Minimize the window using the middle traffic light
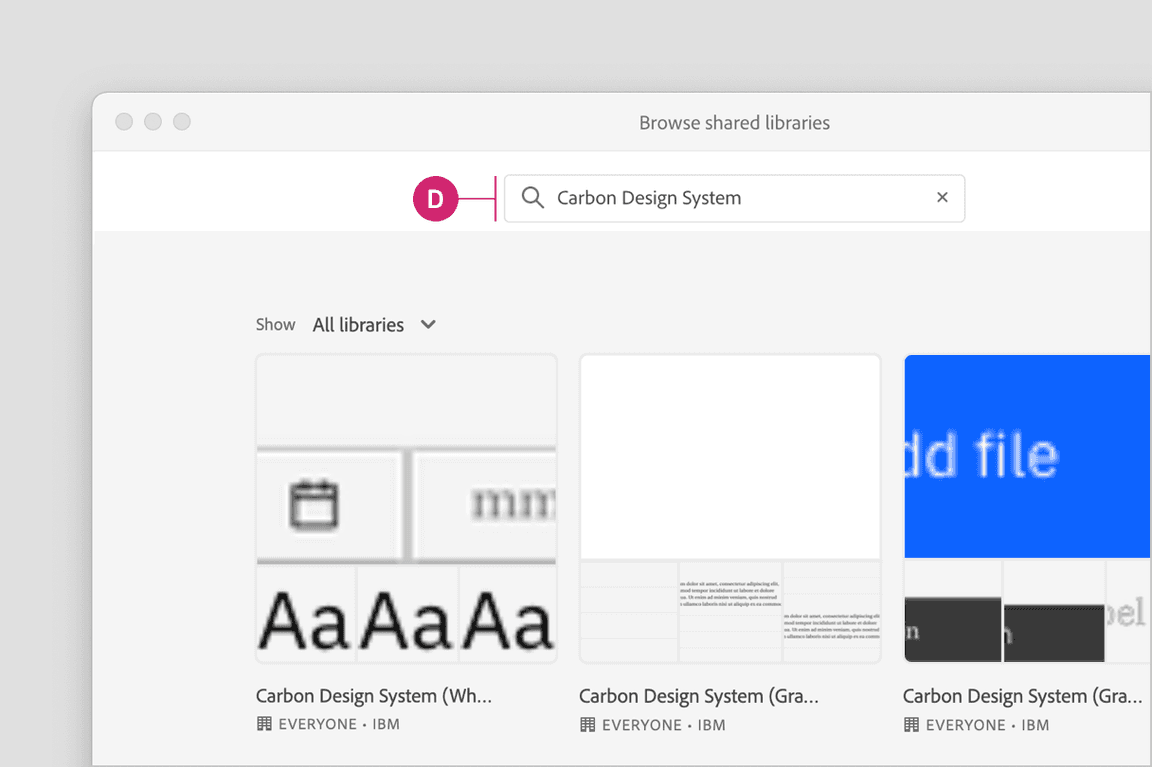 coord(153,122)
